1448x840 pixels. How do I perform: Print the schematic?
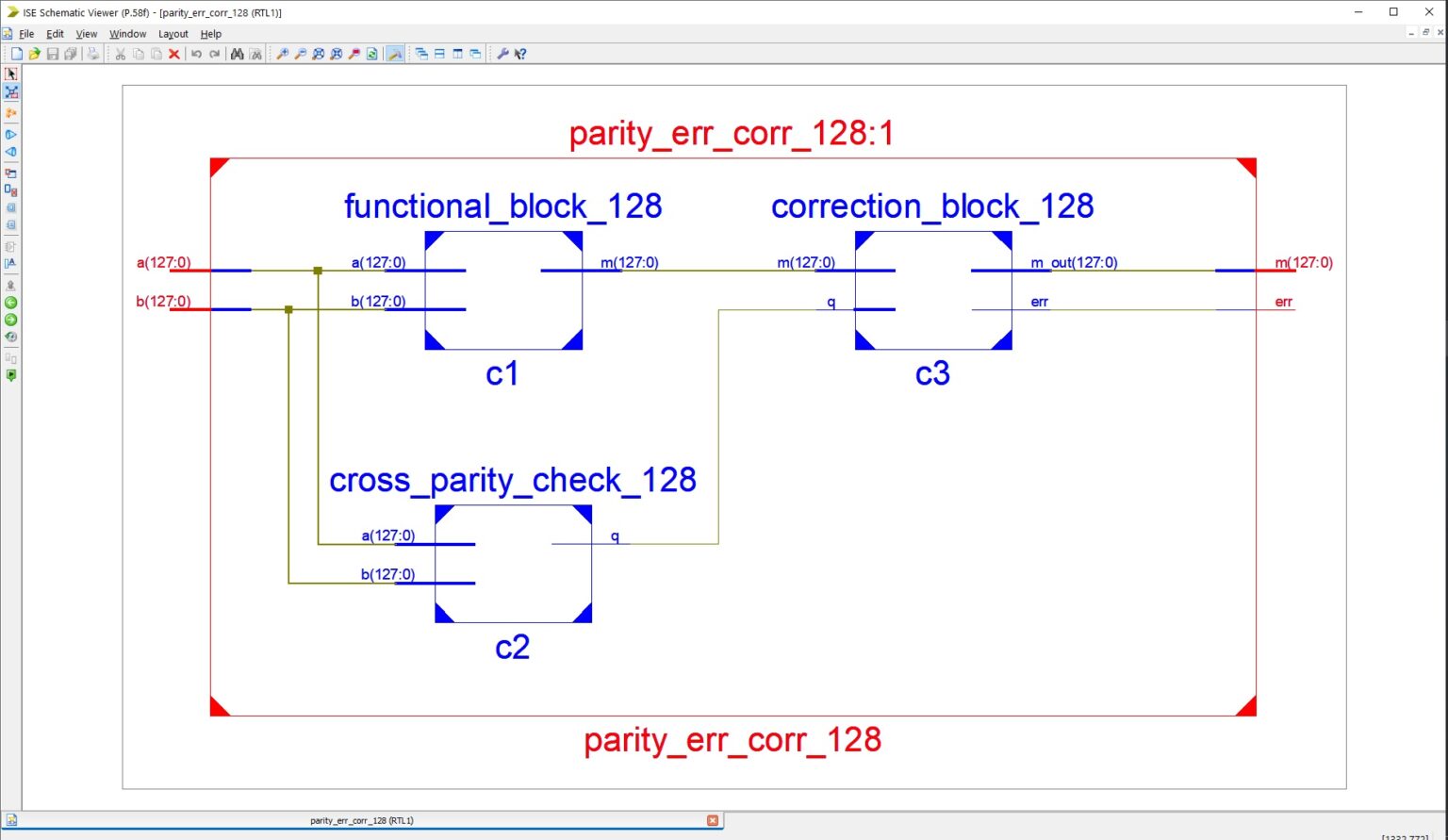(91, 54)
